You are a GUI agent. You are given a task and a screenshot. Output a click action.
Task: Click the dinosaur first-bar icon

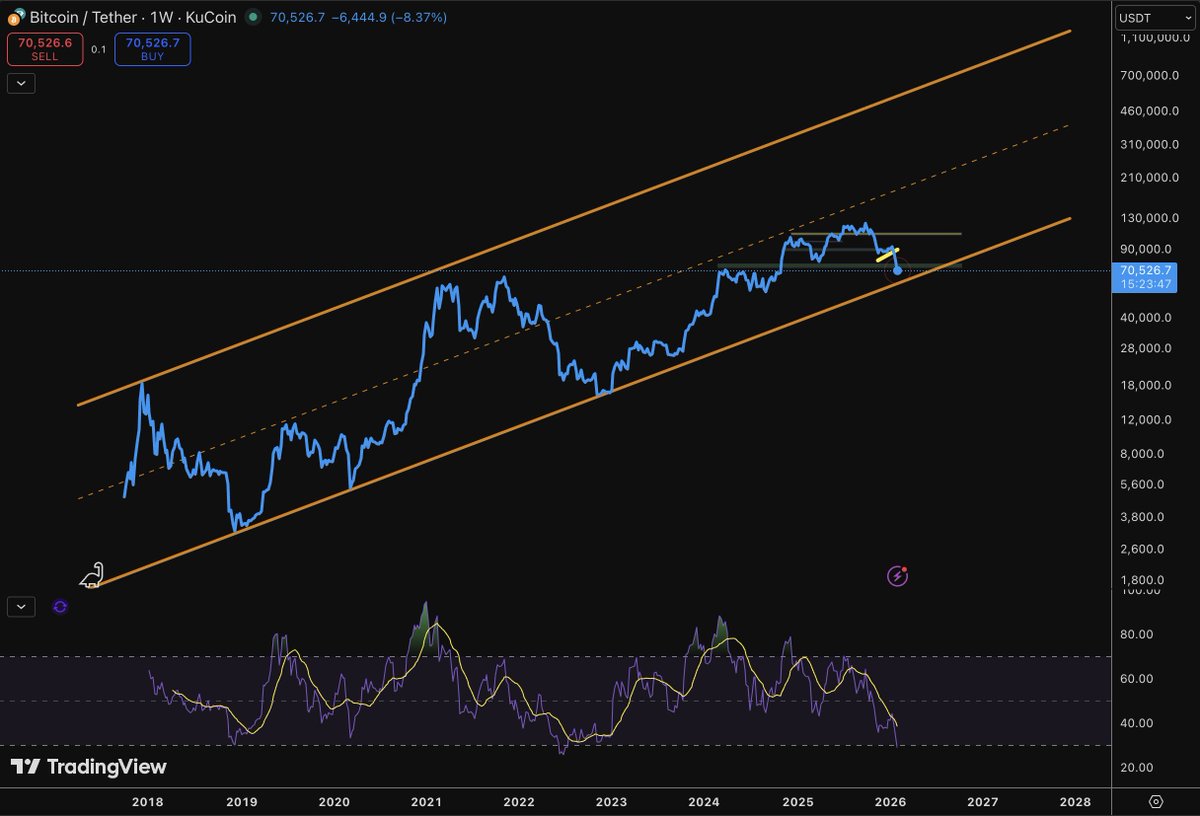[92, 575]
